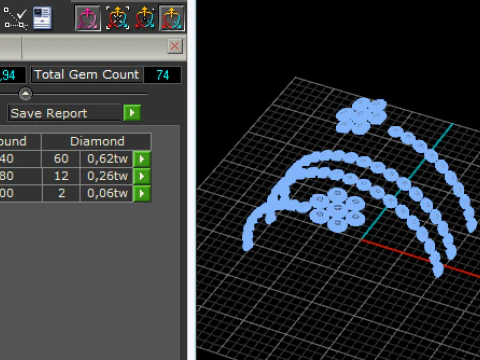Image resolution: width=480 pixels, height=360 pixels.
Task: Click the size cell ending in 80
Action: coord(20,176)
